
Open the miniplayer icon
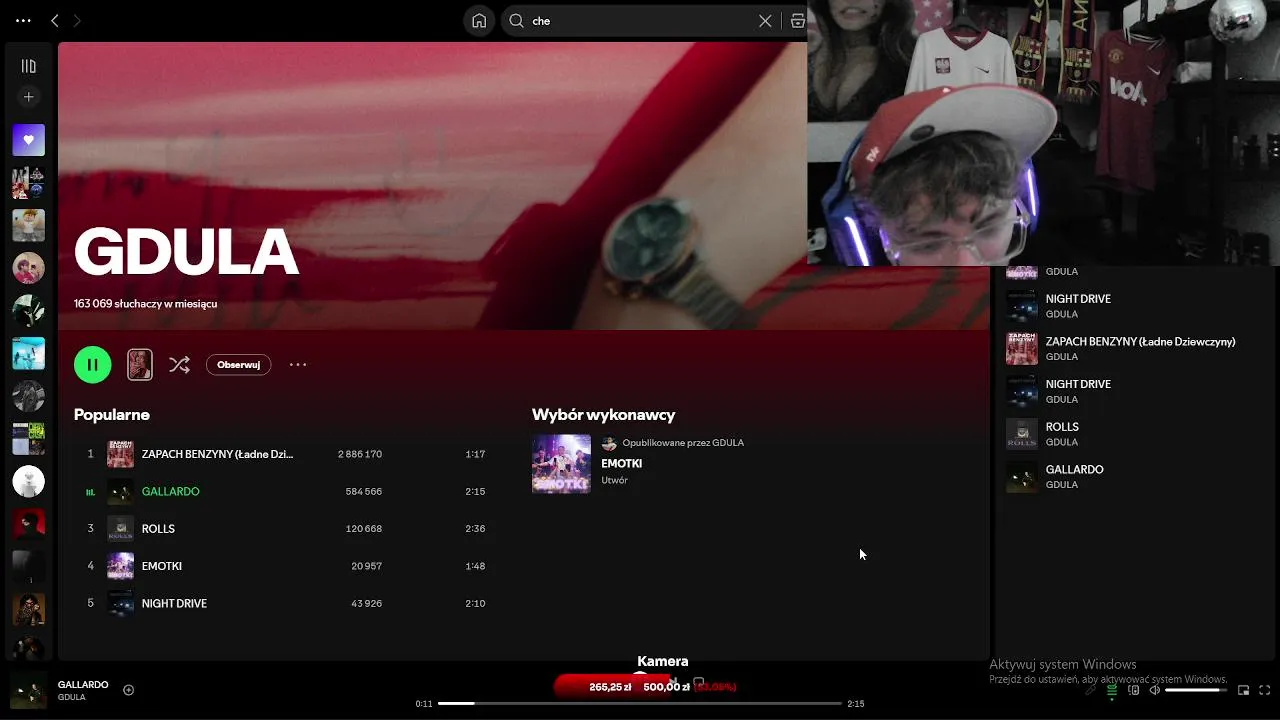coord(1243,690)
